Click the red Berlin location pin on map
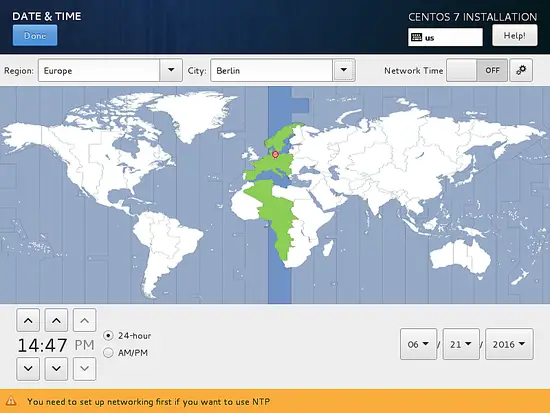 pos(275,154)
